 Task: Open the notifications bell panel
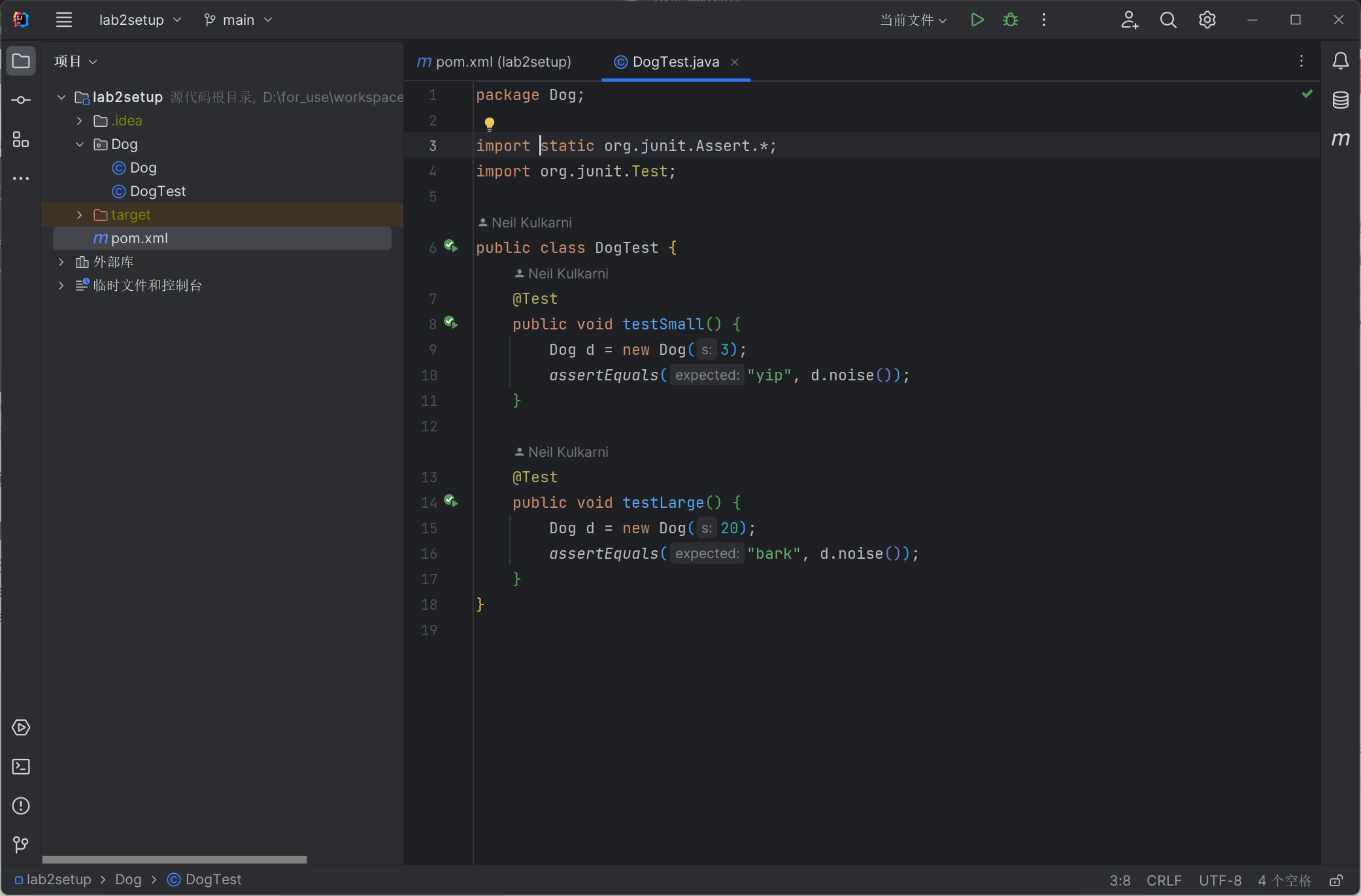[x=1340, y=61]
